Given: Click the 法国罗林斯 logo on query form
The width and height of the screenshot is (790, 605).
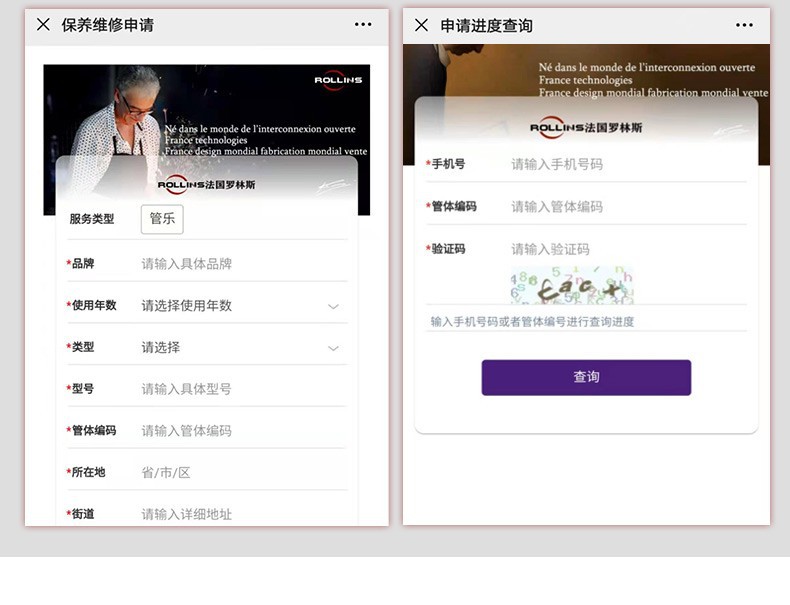Looking at the screenshot, I should pyautogui.click(x=586, y=127).
